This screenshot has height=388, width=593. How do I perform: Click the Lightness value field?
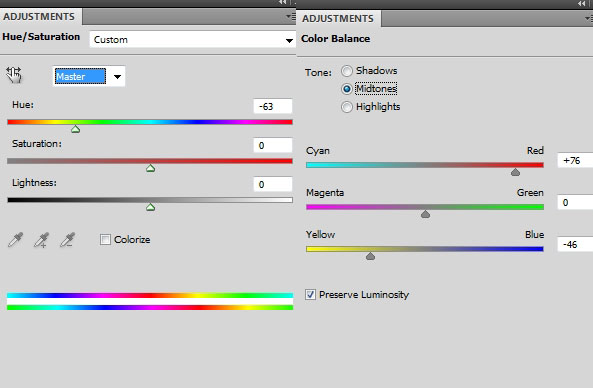[x=273, y=184]
